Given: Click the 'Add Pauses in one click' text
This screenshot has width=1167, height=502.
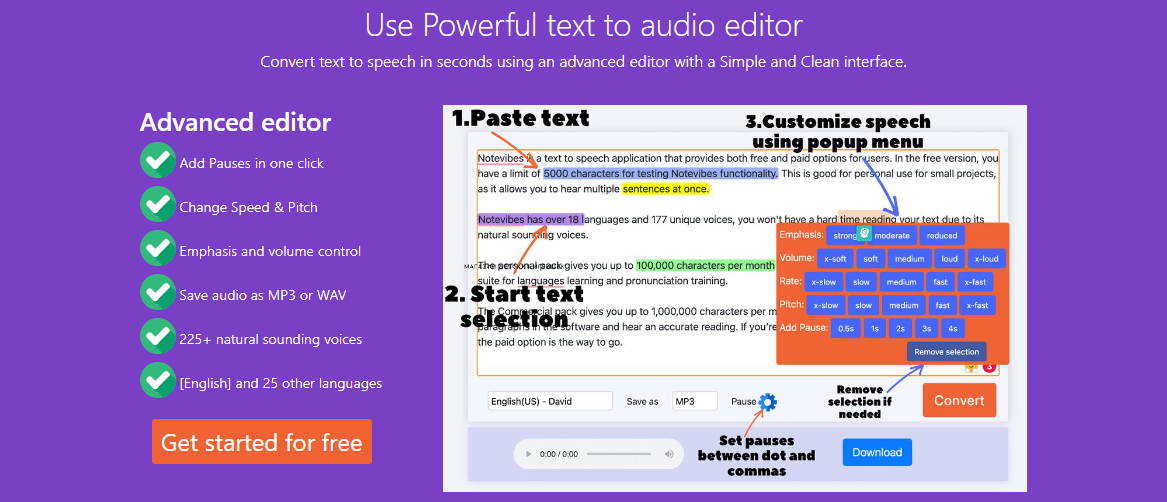Looking at the screenshot, I should tap(252, 163).
